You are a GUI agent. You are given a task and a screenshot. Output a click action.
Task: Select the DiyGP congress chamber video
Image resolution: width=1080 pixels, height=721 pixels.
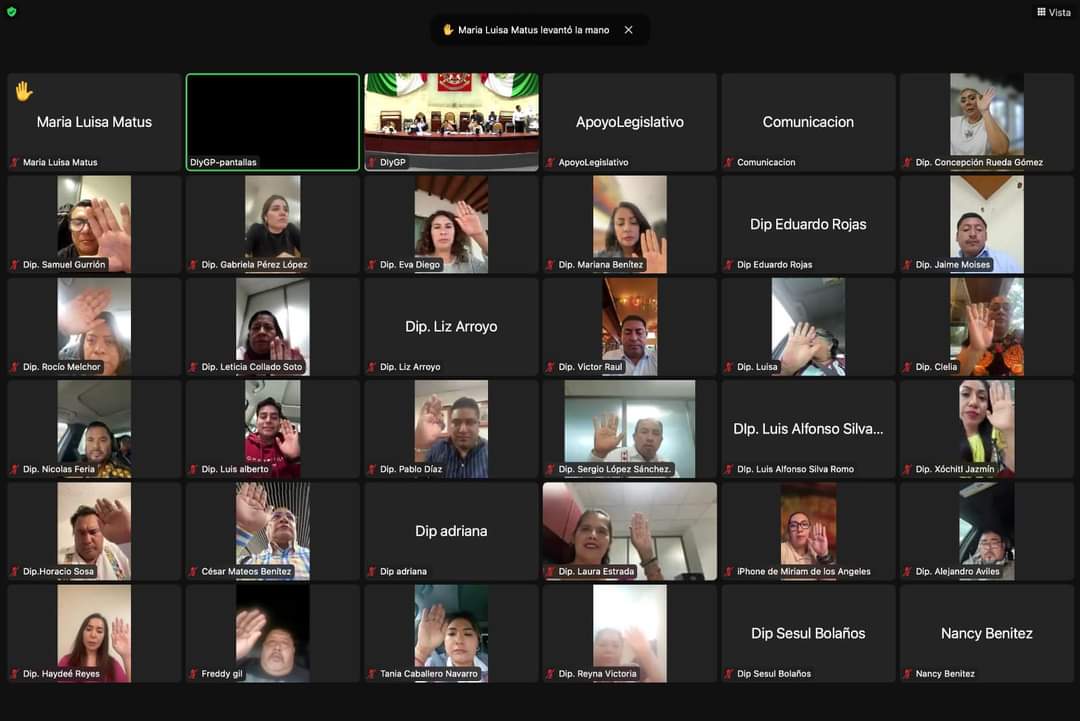pyautogui.click(x=451, y=115)
